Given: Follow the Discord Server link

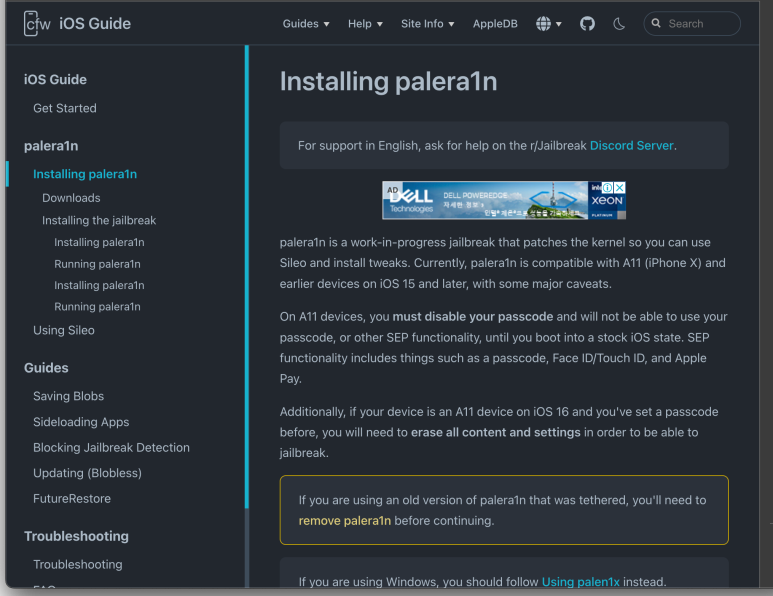Looking at the screenshot, I should click(x=632, y=145).
